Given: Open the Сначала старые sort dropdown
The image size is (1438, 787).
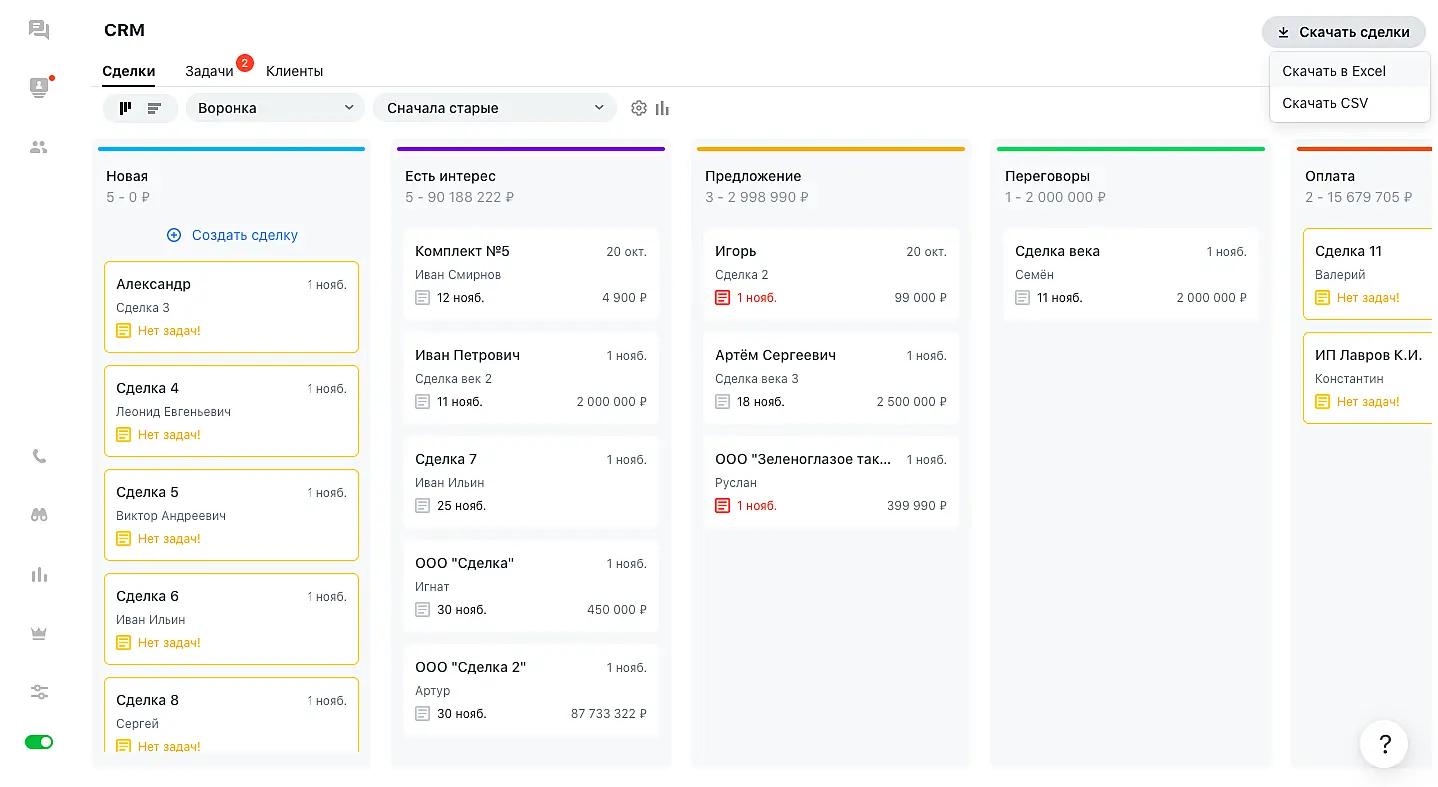Looking at the screenshot, I should [495, 108].
